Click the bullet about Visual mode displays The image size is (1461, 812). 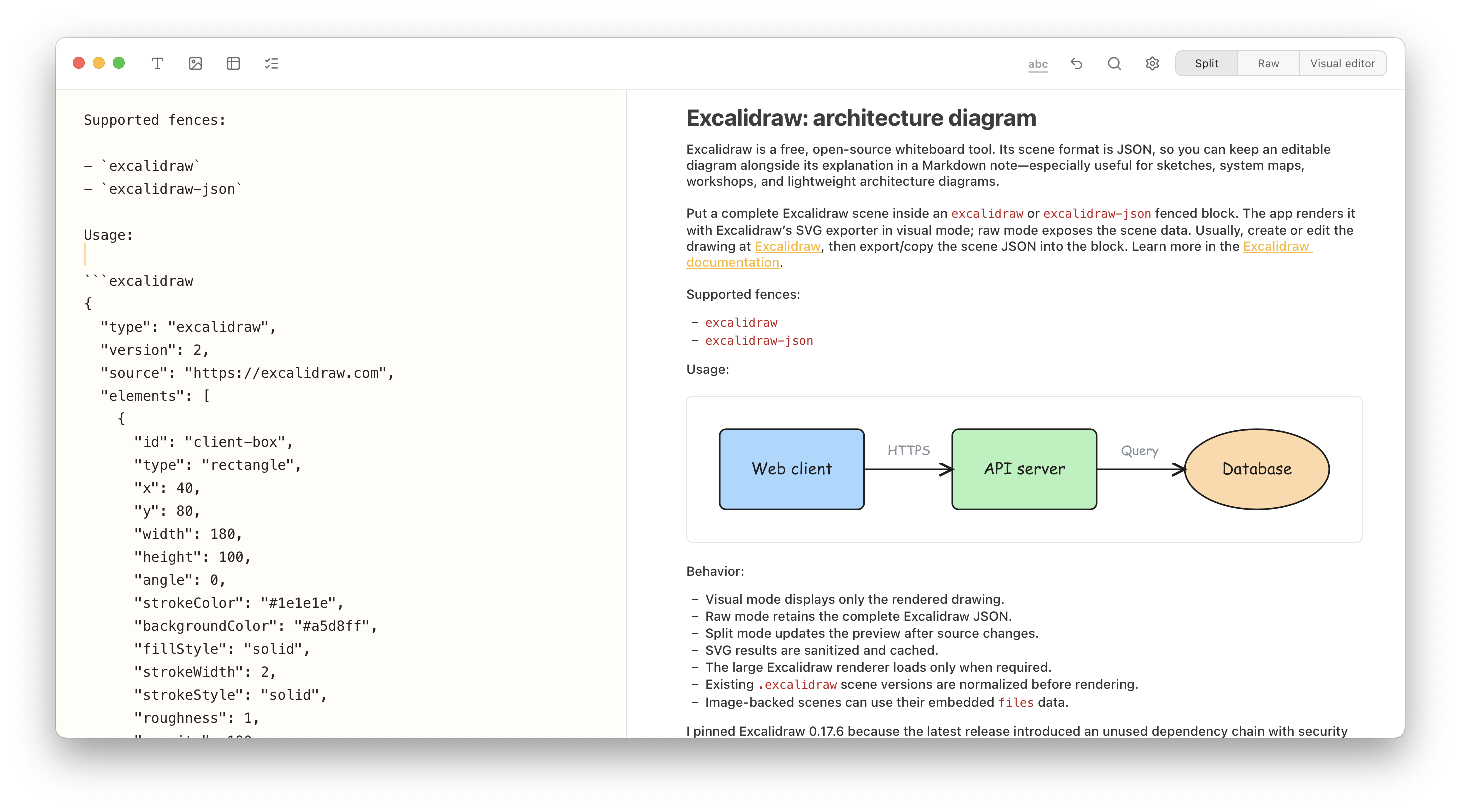click(x=854, y=599)
